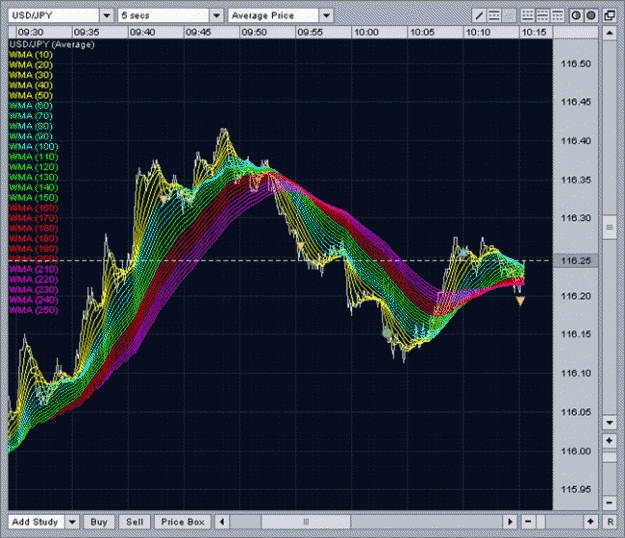Click the 09:50 time axis label
Screen dimensions: 625x538
(254, 32)
